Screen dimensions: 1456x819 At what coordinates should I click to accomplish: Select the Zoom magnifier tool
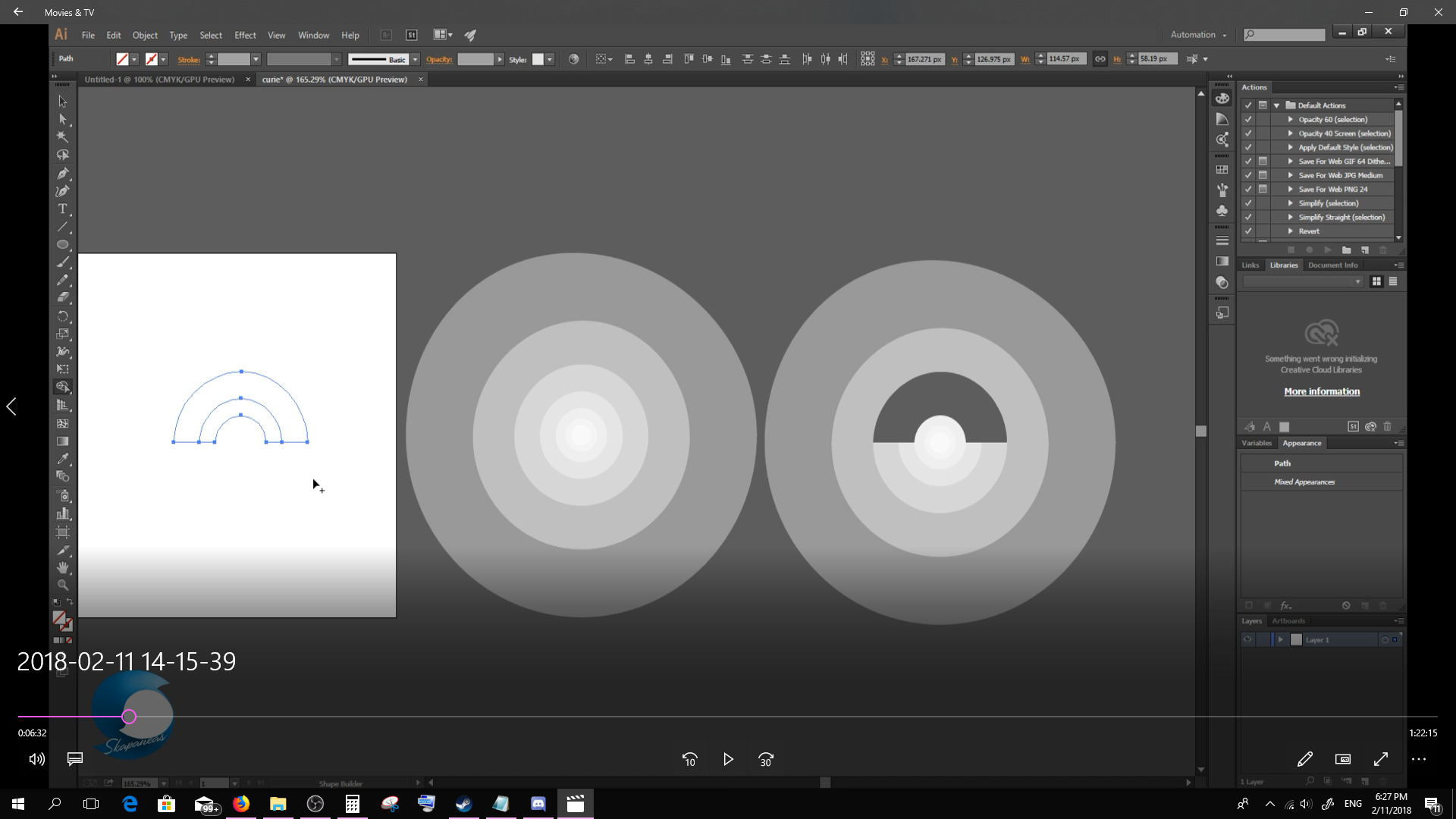click(x=63, y=585)
